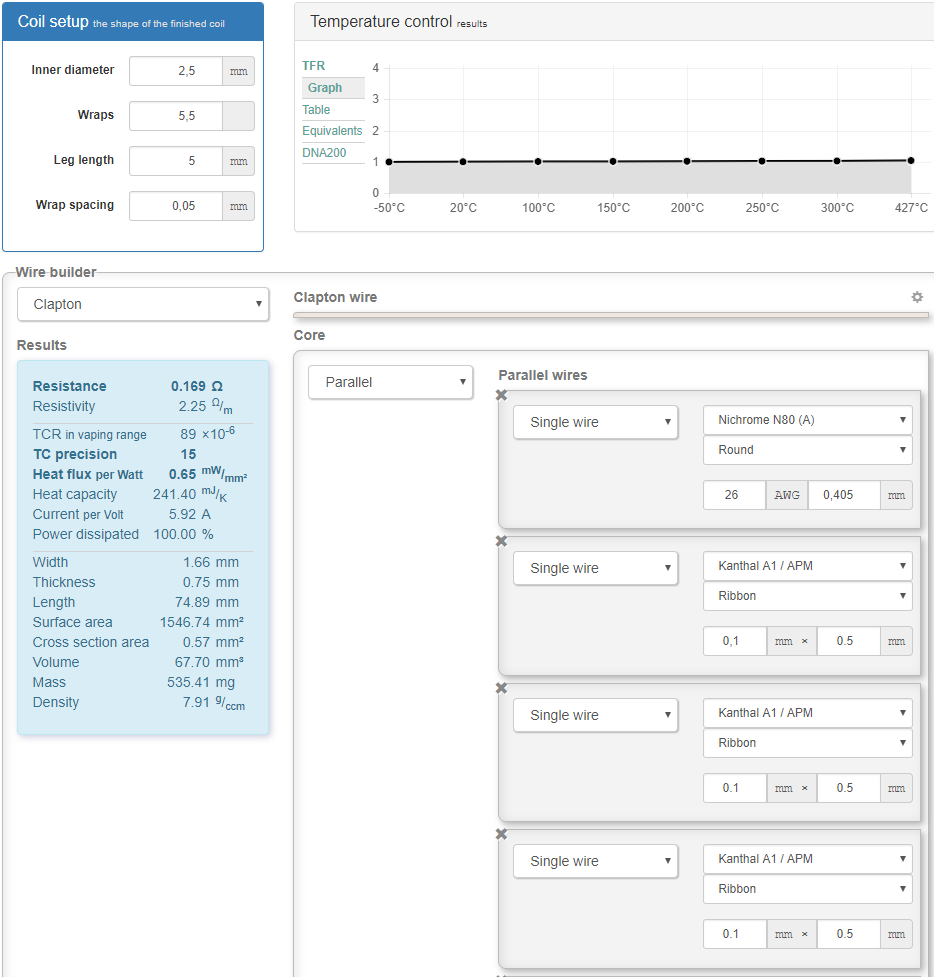
Task: Open the Nichrome N80 (A) material dropdown
Action: [807, 420]
